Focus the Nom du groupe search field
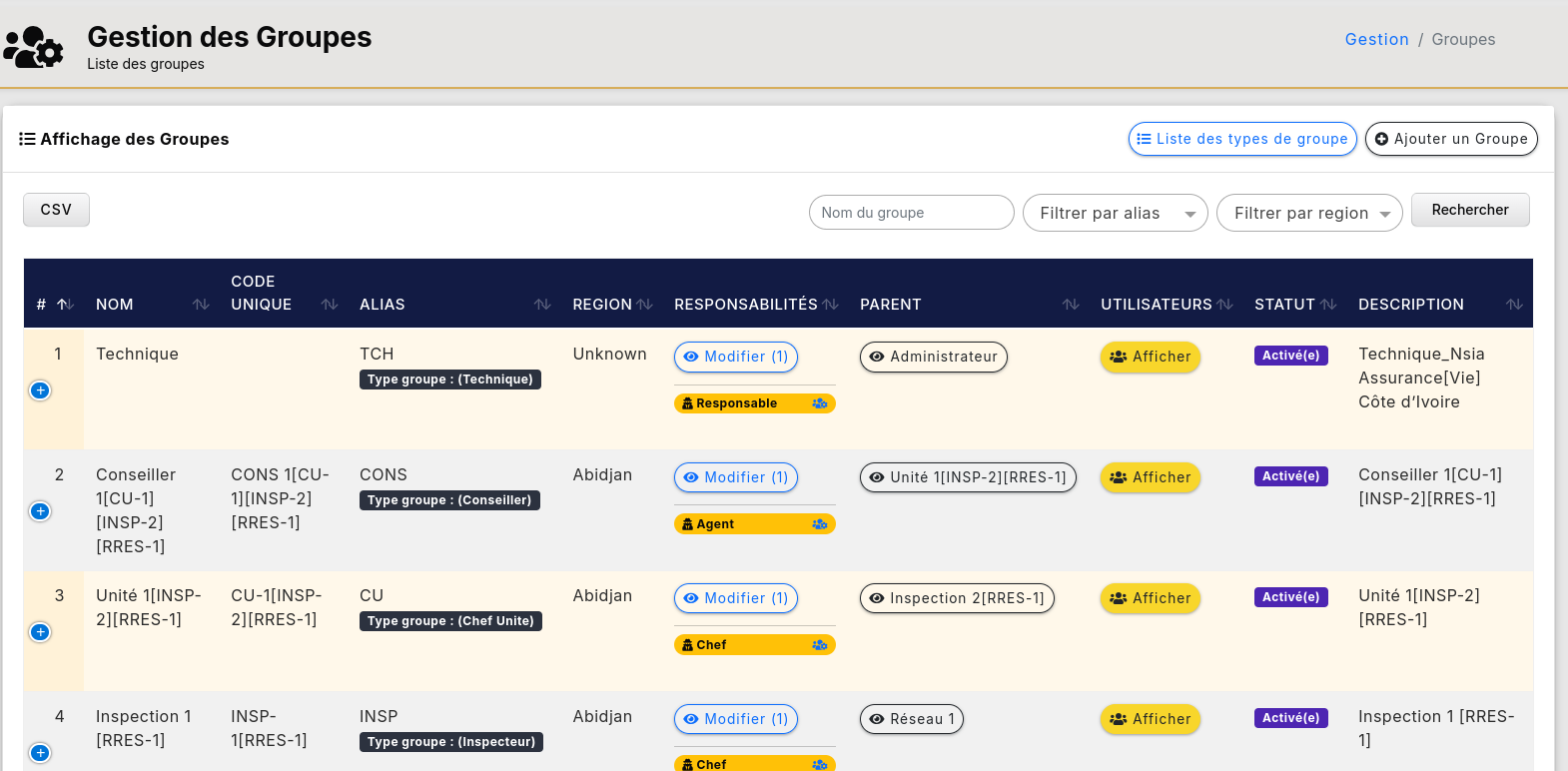The image size is (1568, 771). click(911, 213)
